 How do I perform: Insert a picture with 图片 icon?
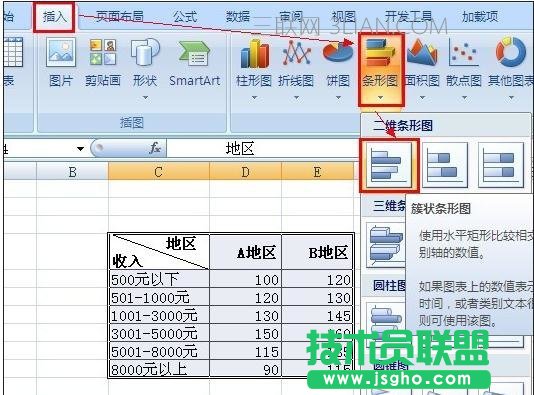pos(61,52)
